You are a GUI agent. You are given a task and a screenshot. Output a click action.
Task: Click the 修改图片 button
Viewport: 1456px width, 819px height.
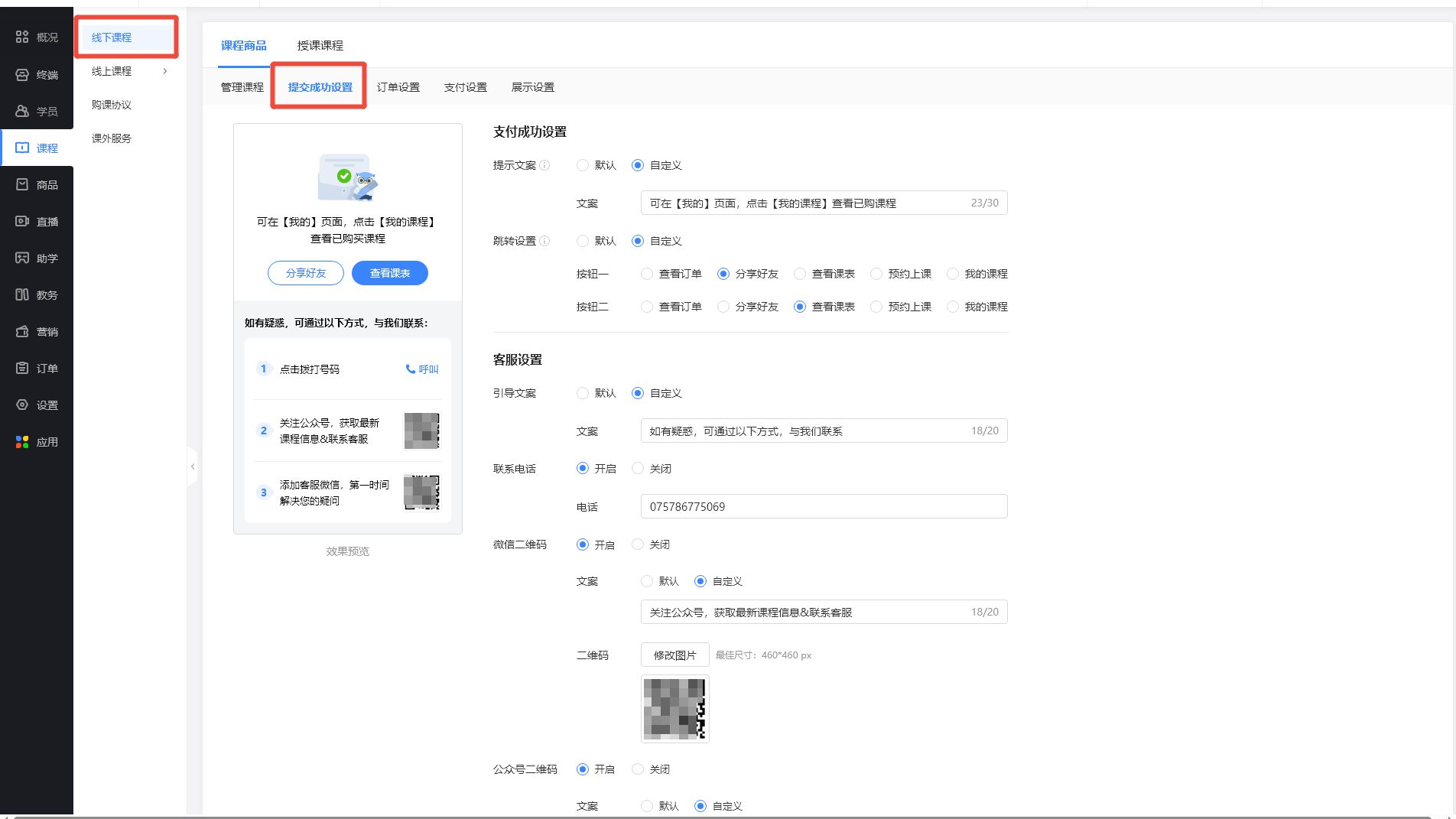pyautogui.click(x=674, y=655)
